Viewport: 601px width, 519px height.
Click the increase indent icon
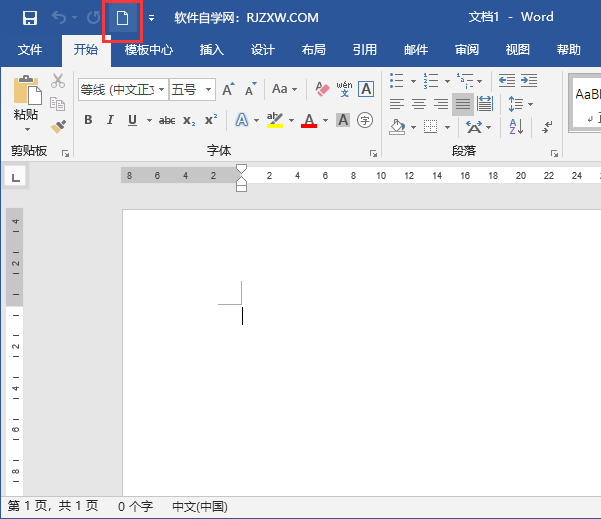tap(529, 80)
